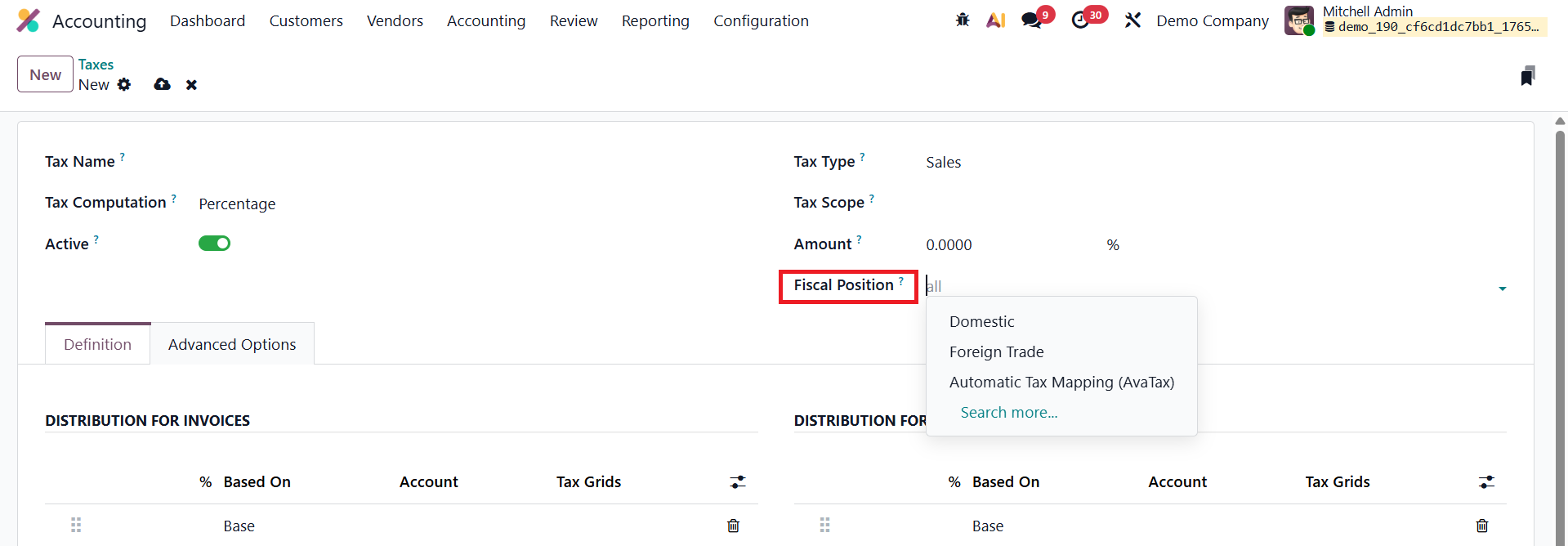Click the debug bug icon
Image resolution: width=1568 pixels, height=546 pixels.
coord(963,20)
